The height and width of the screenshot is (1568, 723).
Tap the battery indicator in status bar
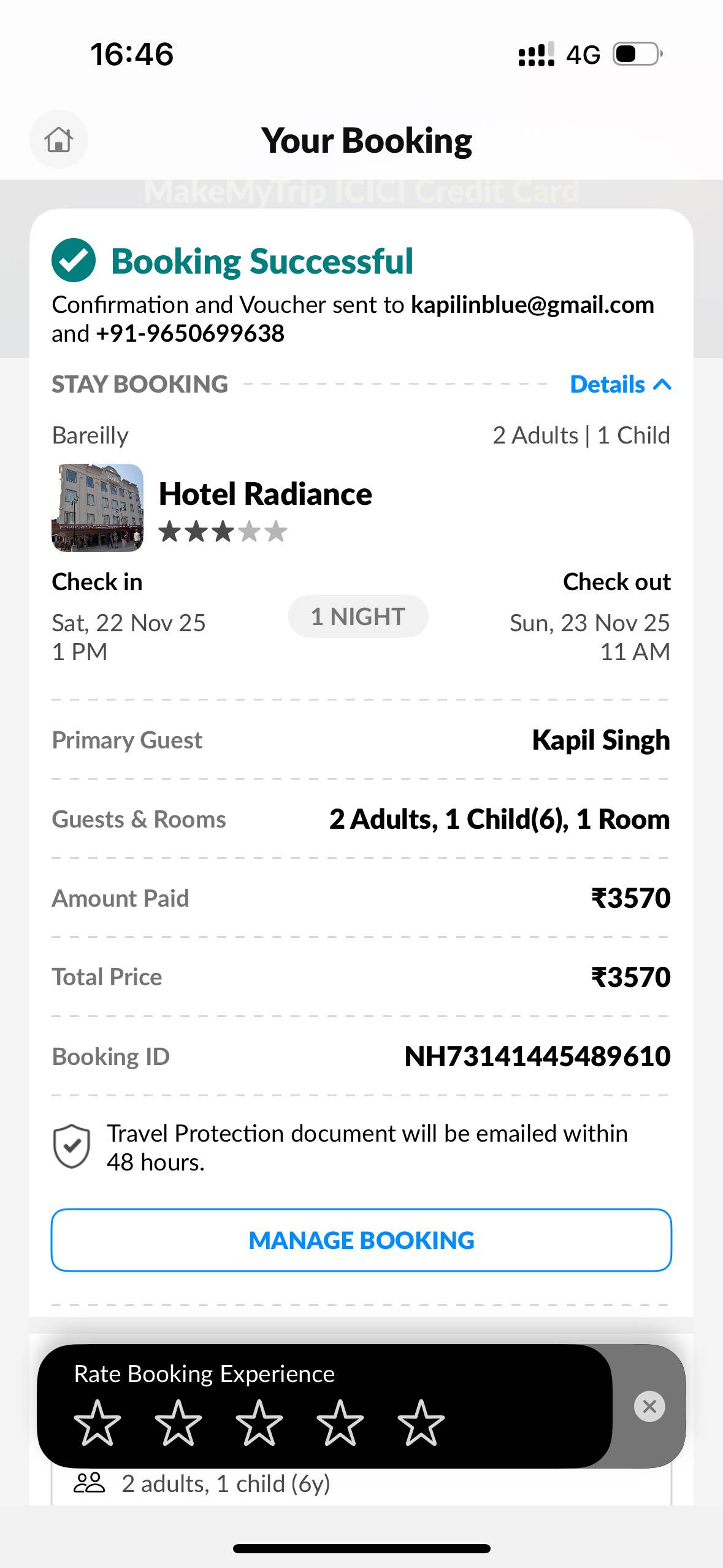pos(637,54)
